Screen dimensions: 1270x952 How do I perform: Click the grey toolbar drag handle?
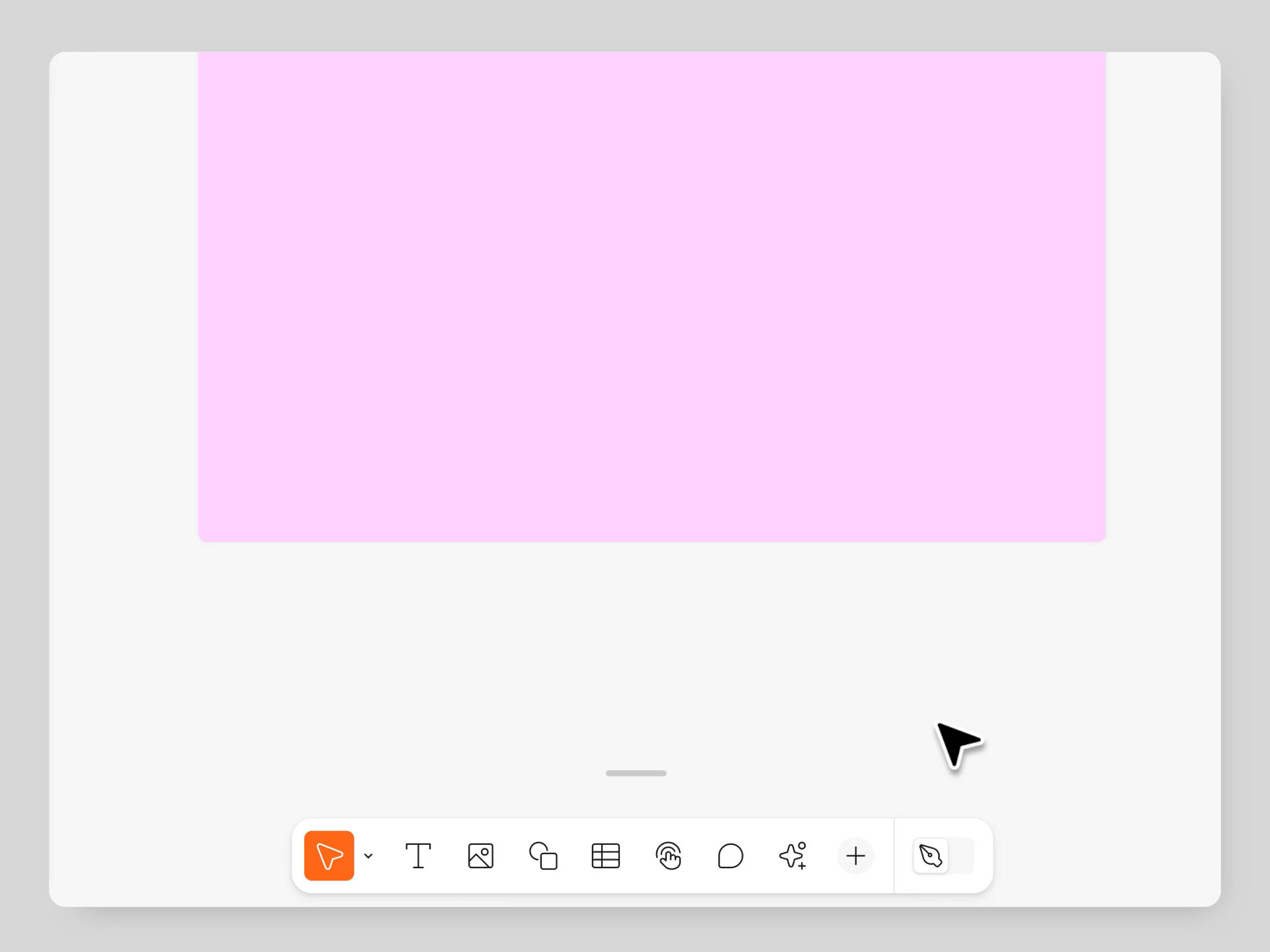pyautogui.click(x=636, y=773)
